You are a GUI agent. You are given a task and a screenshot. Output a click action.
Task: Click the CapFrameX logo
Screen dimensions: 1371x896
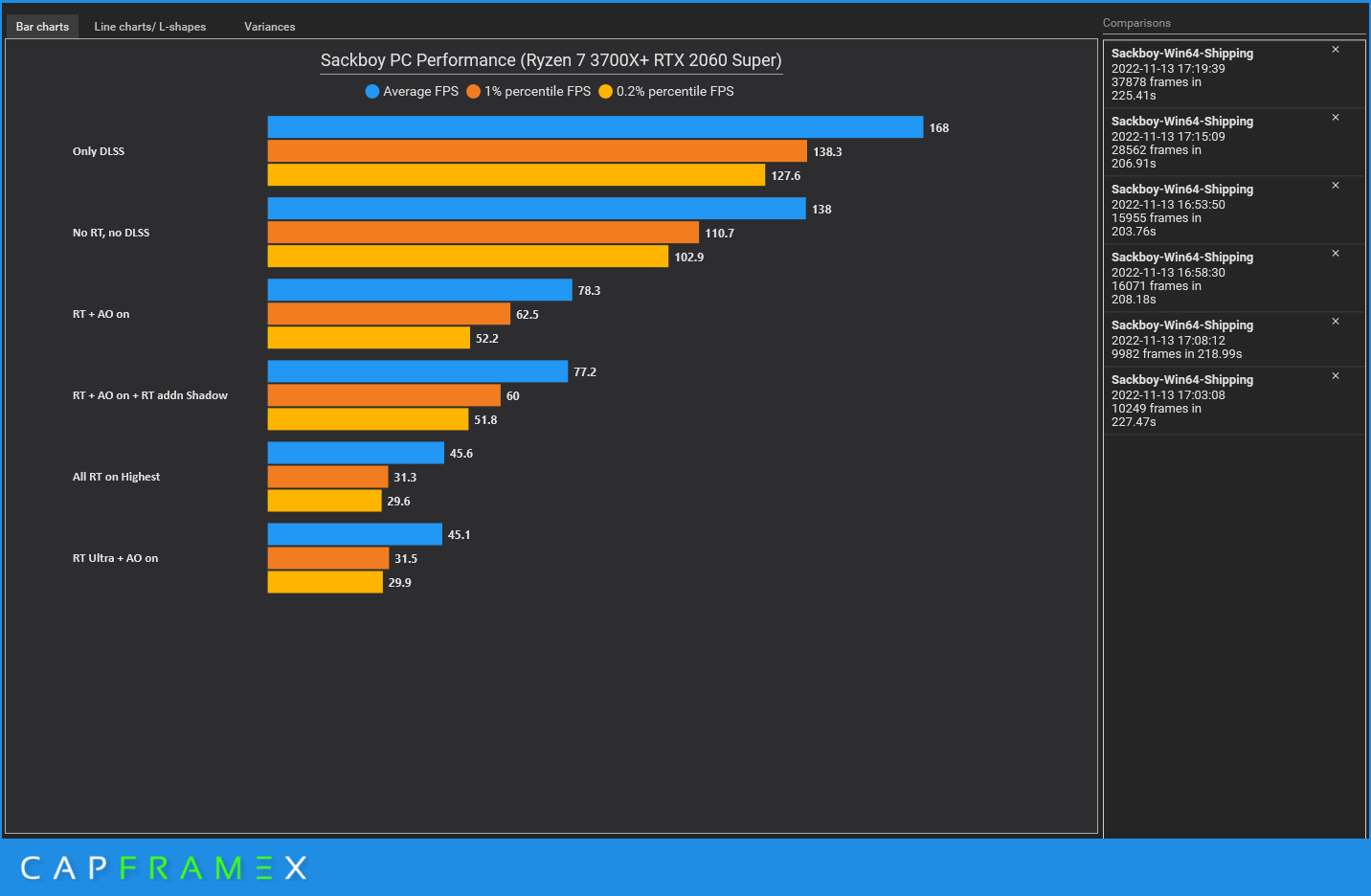point(164,868)
